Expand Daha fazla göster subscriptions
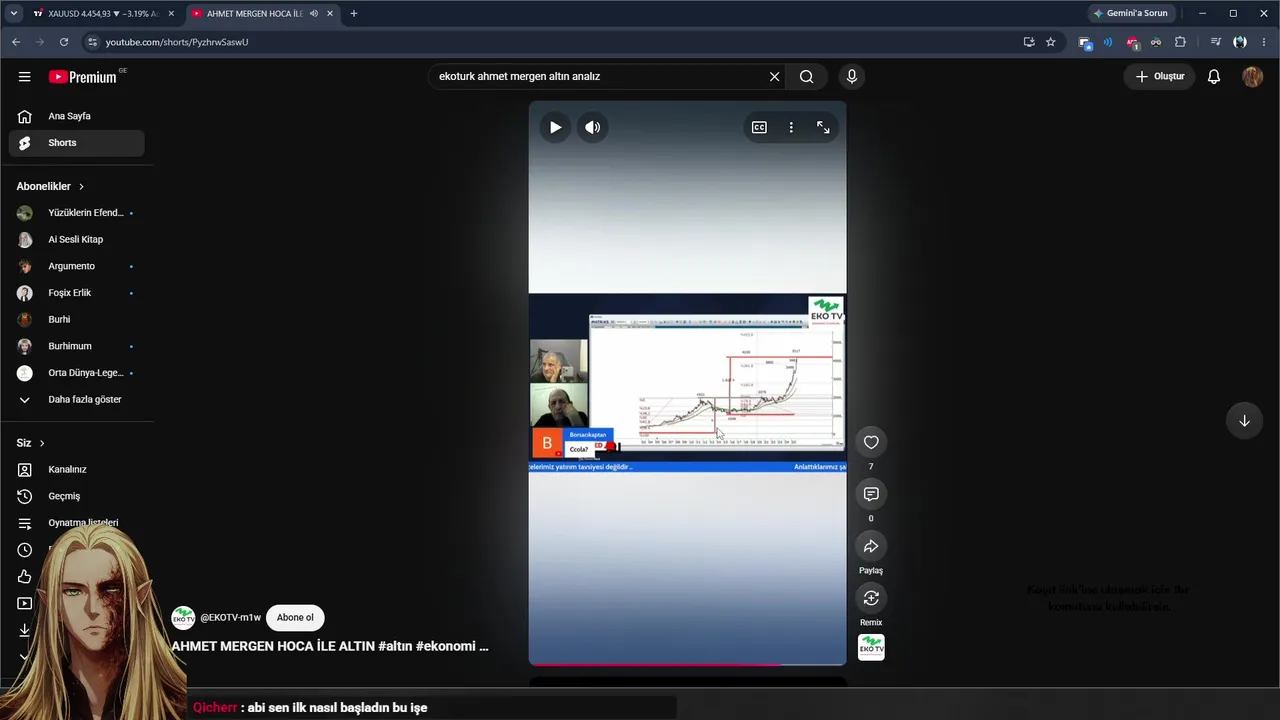Screen dimensions: 1280x720 (x=76, y=400)
